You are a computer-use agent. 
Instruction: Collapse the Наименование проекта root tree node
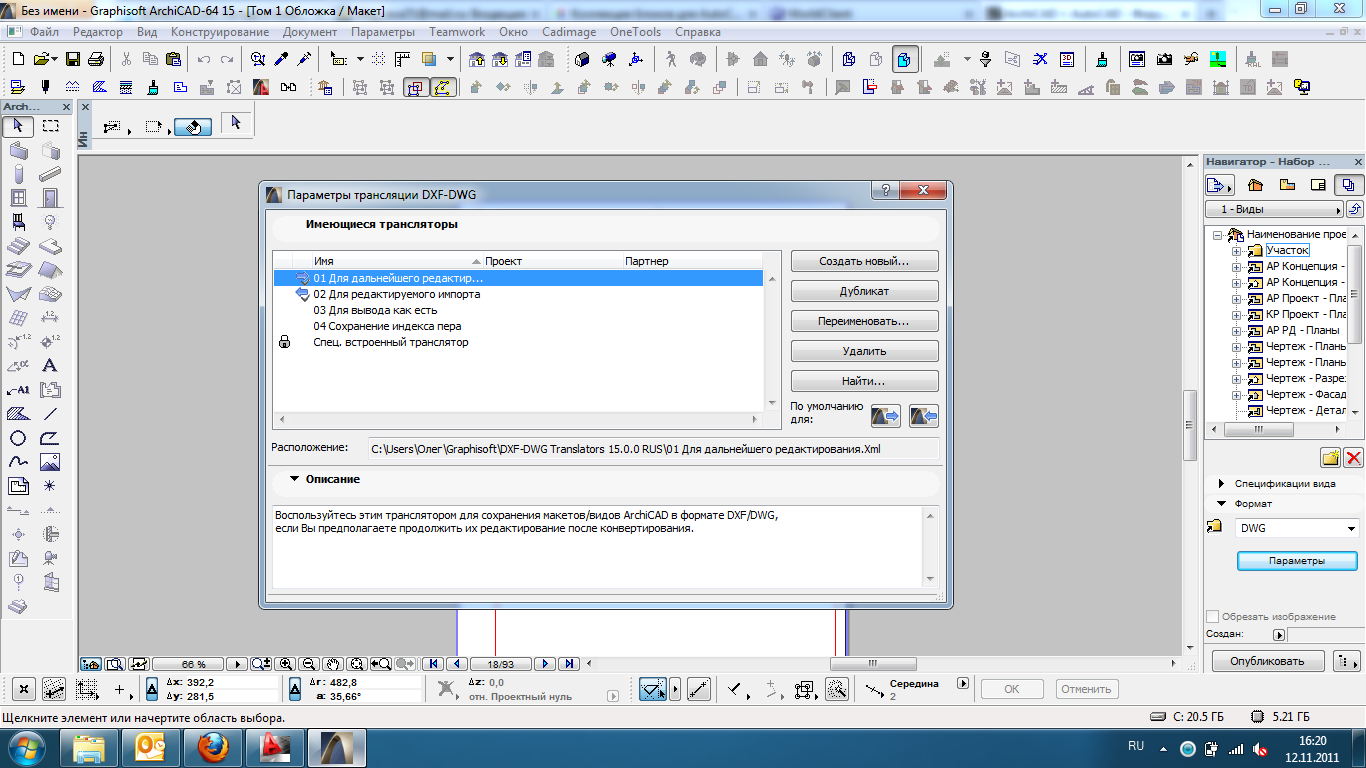(x=1217, y=234)
